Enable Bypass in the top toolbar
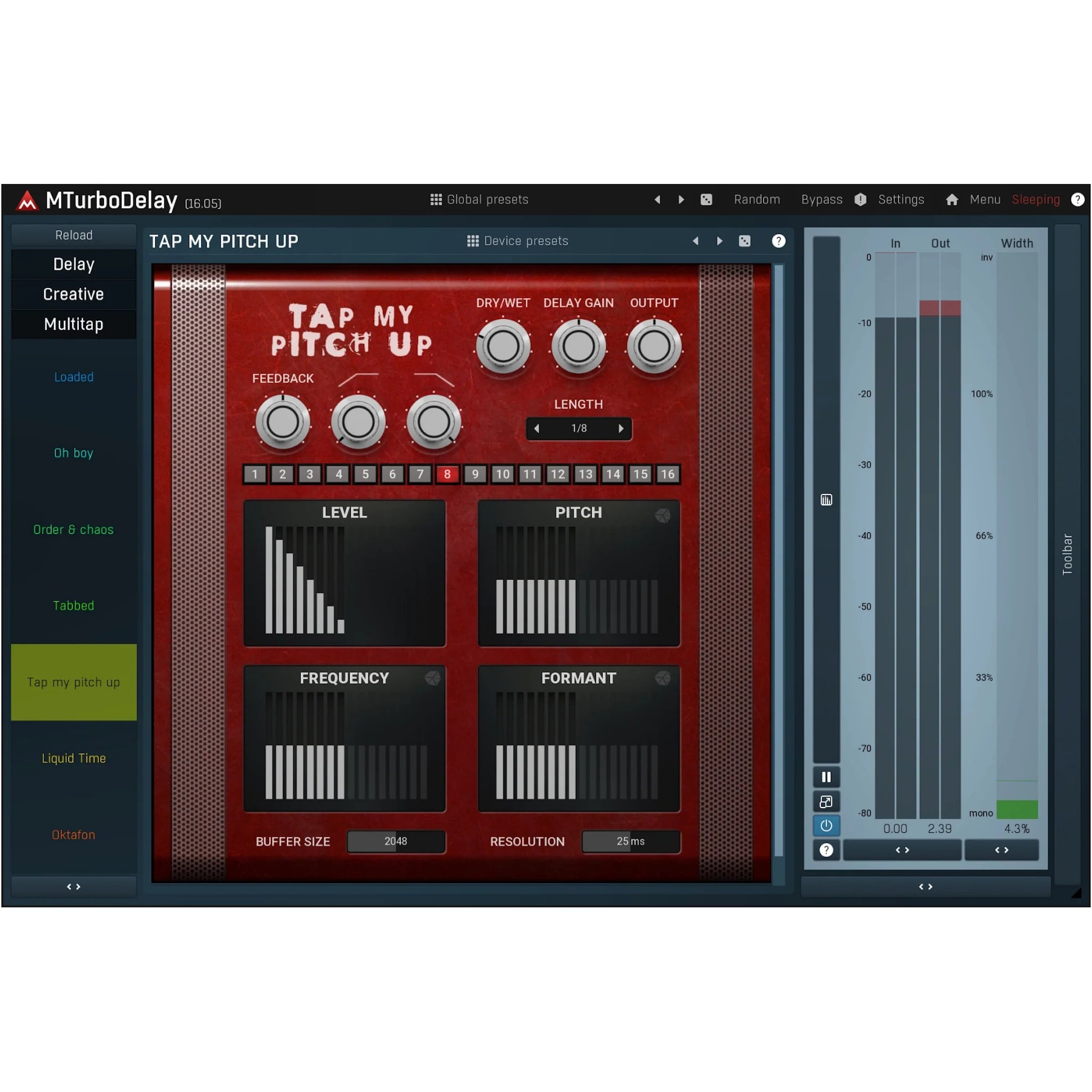The image size is (1092, 1092). [x=822, y=199]
